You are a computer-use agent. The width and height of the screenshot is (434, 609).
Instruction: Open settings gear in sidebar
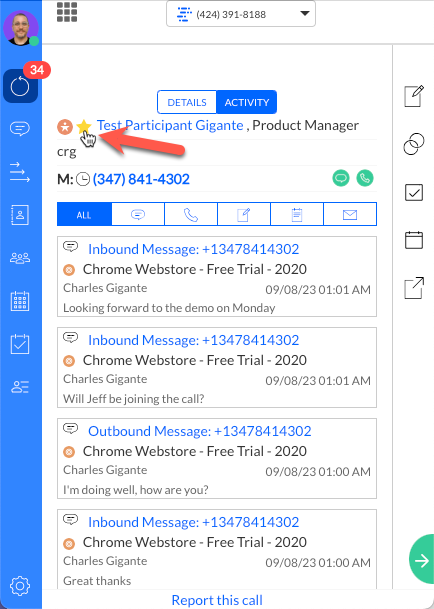point(20,586)
